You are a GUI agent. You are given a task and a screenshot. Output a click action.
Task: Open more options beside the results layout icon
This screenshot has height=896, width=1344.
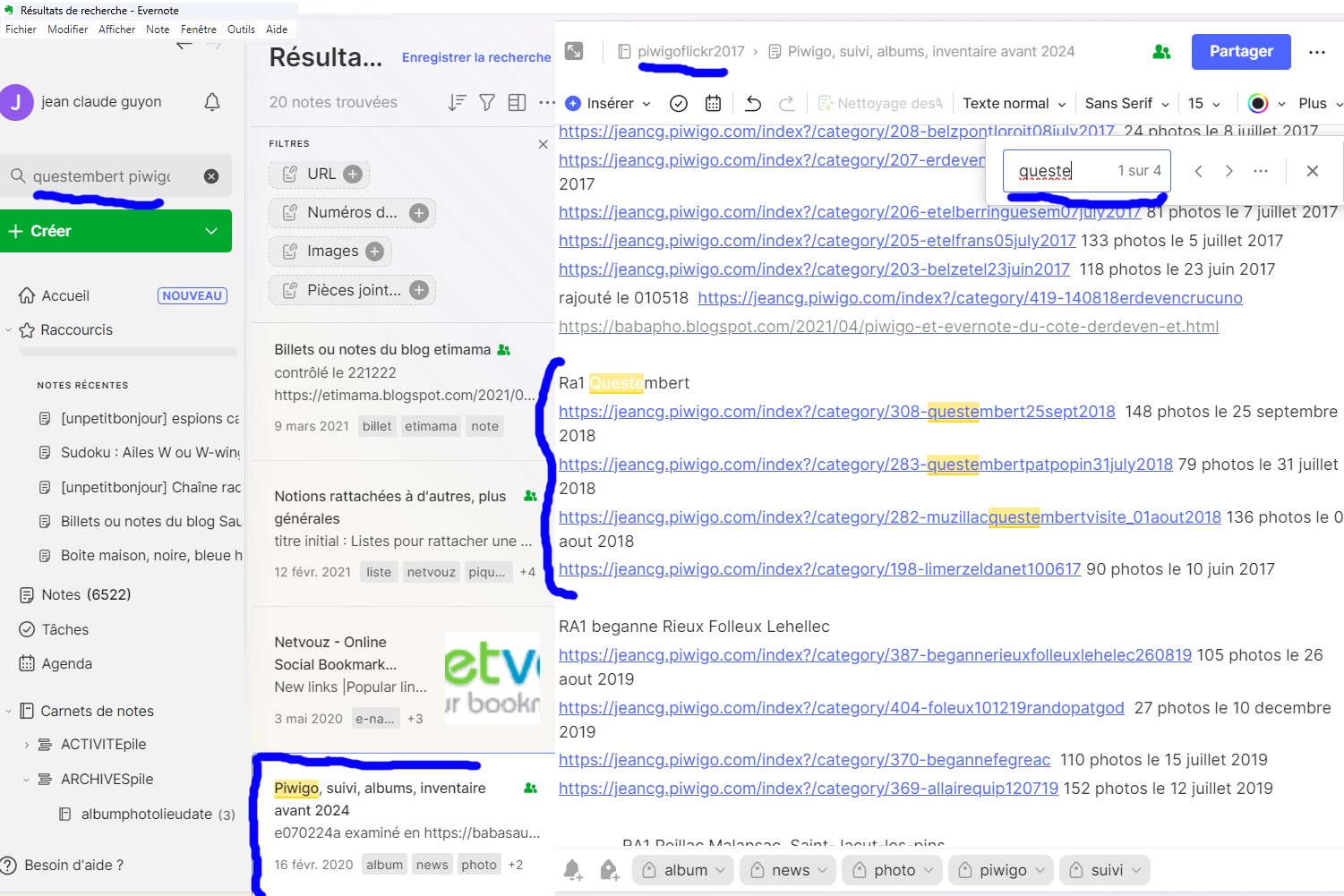pos(546,103)
